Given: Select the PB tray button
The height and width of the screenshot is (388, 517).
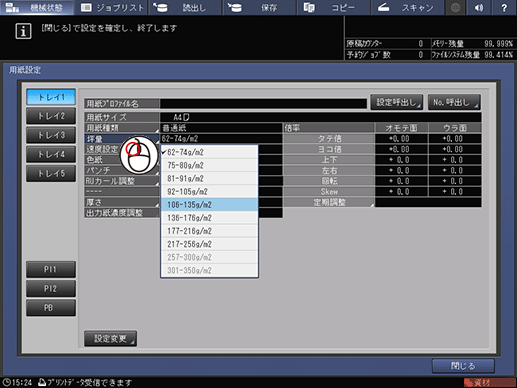Looking at the screenshot, I should [51, 308].
